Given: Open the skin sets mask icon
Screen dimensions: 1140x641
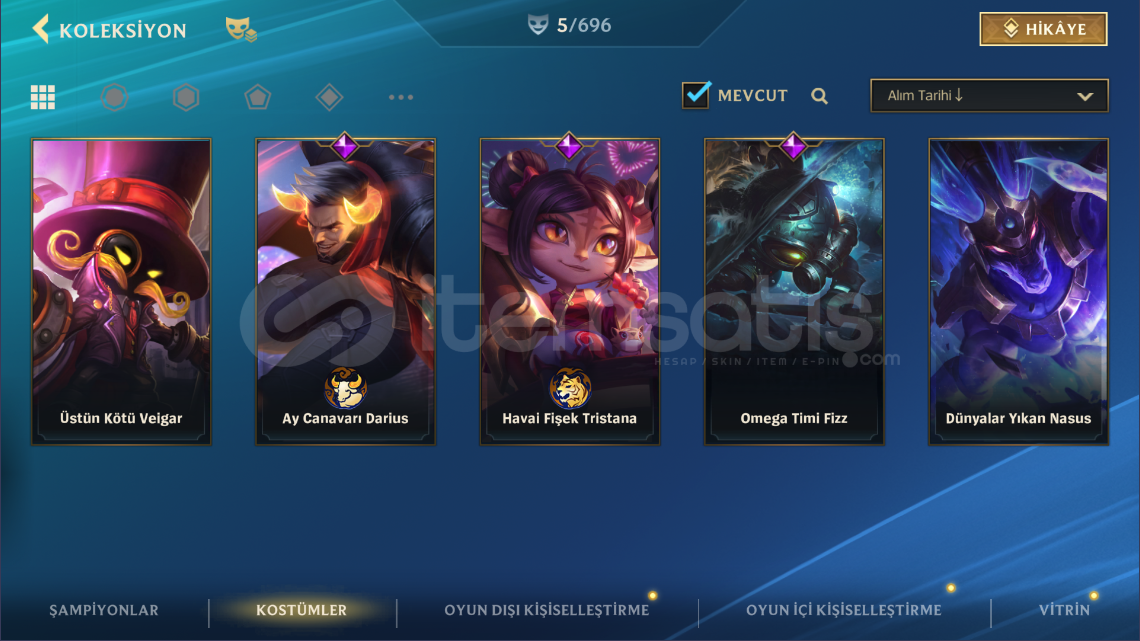Looking at the screenshot, I should pos(241,29).
